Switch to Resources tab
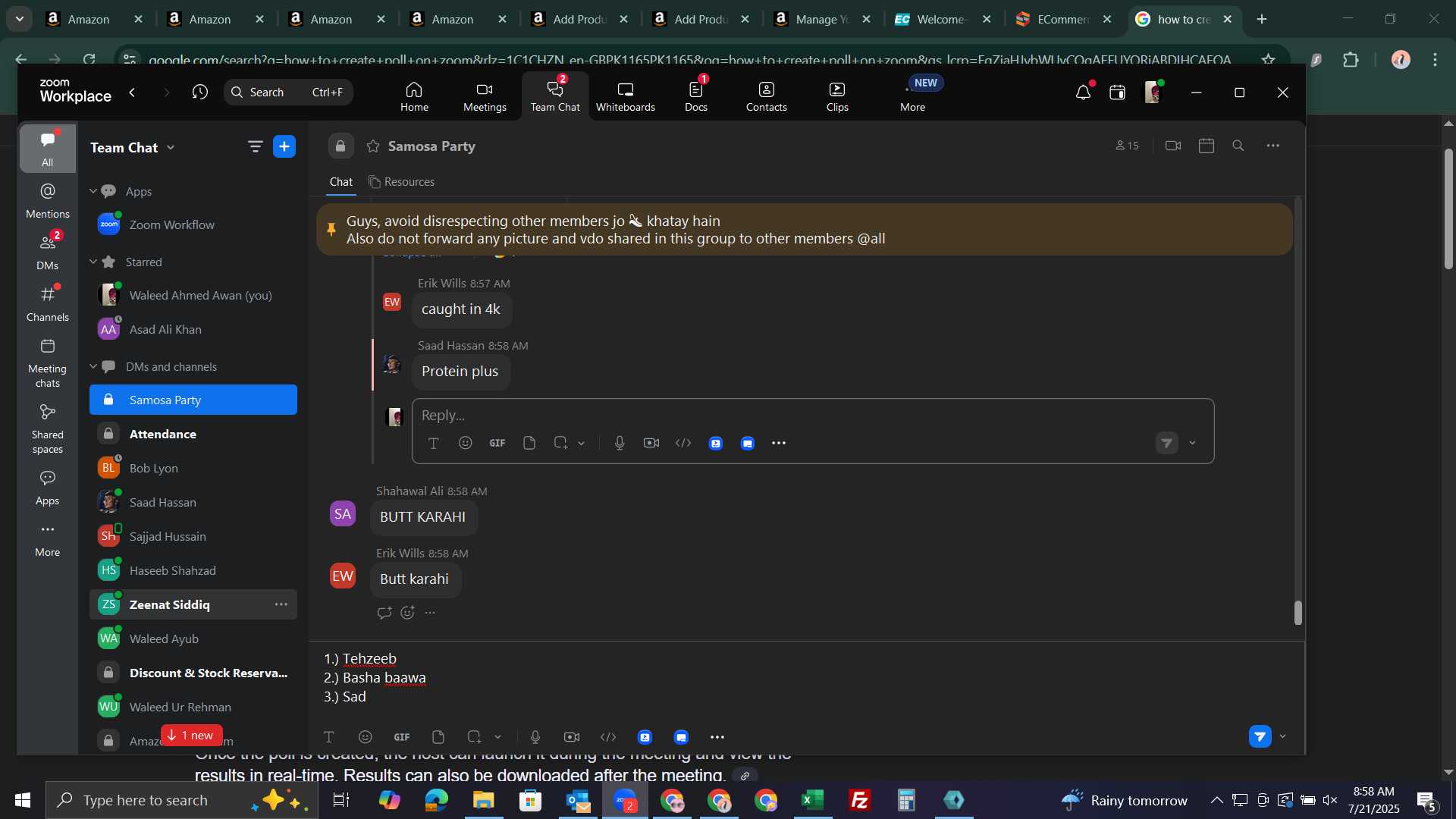This screenshot has height=819, width=1456. point(401,182)
